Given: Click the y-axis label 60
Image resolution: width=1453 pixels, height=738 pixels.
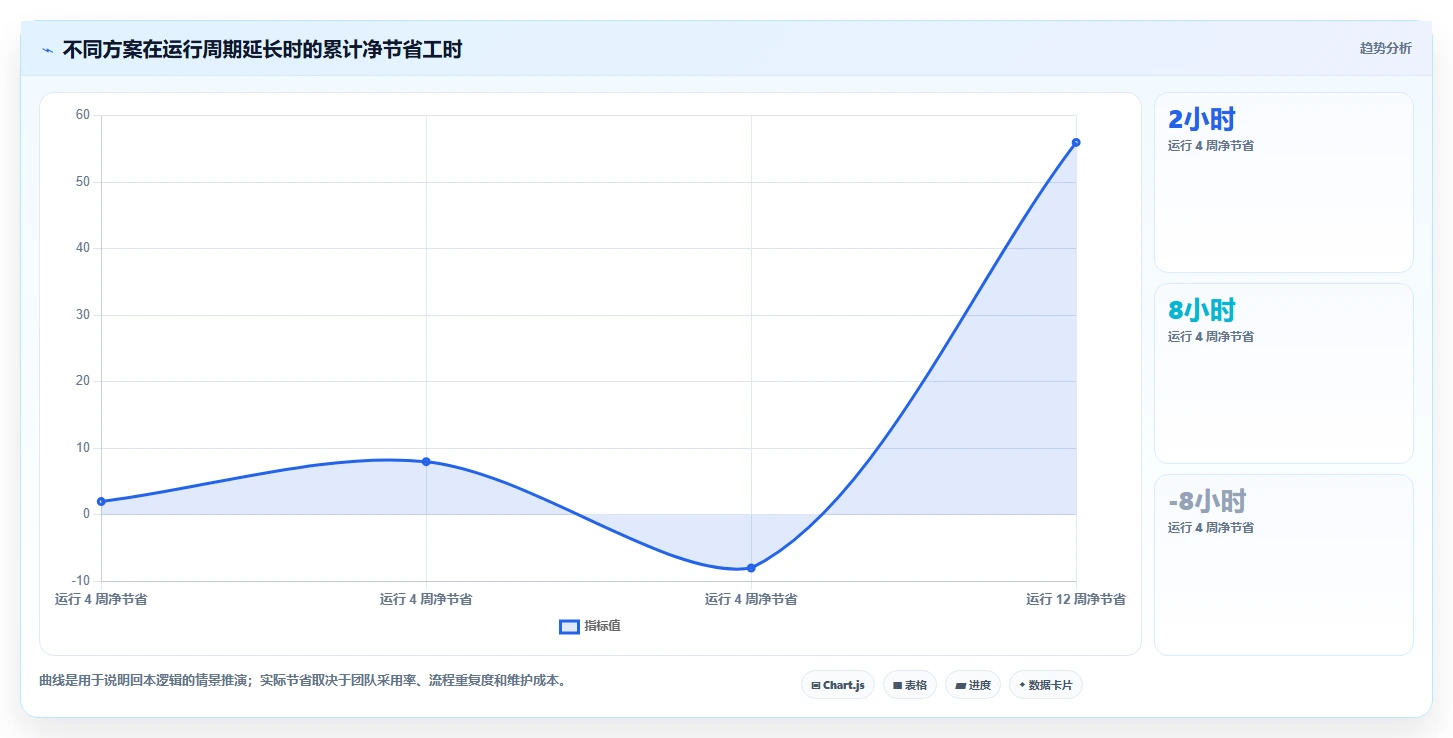Looking at the screenshot, I should (x=83, y=115).
